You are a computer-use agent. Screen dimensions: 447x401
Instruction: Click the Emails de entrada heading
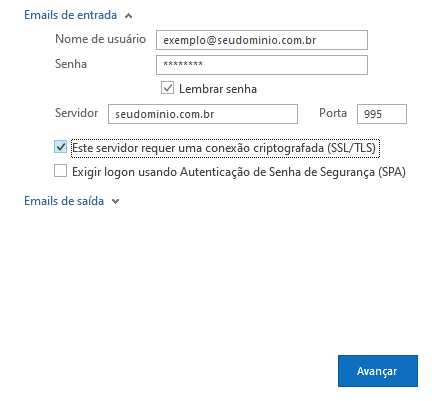(x=71, y=15)
